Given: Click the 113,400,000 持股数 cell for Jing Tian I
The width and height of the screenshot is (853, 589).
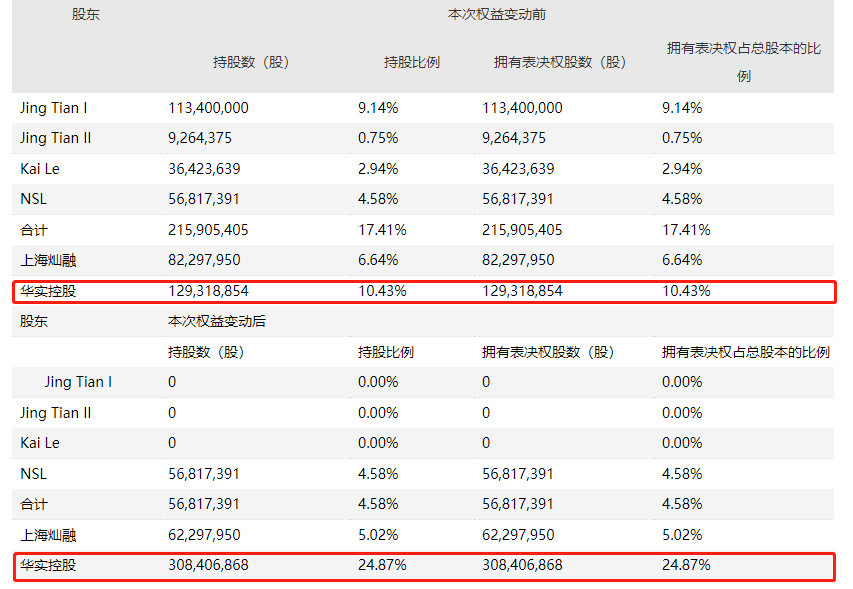Looking at the screenshot, I should (x=208, y=108).
